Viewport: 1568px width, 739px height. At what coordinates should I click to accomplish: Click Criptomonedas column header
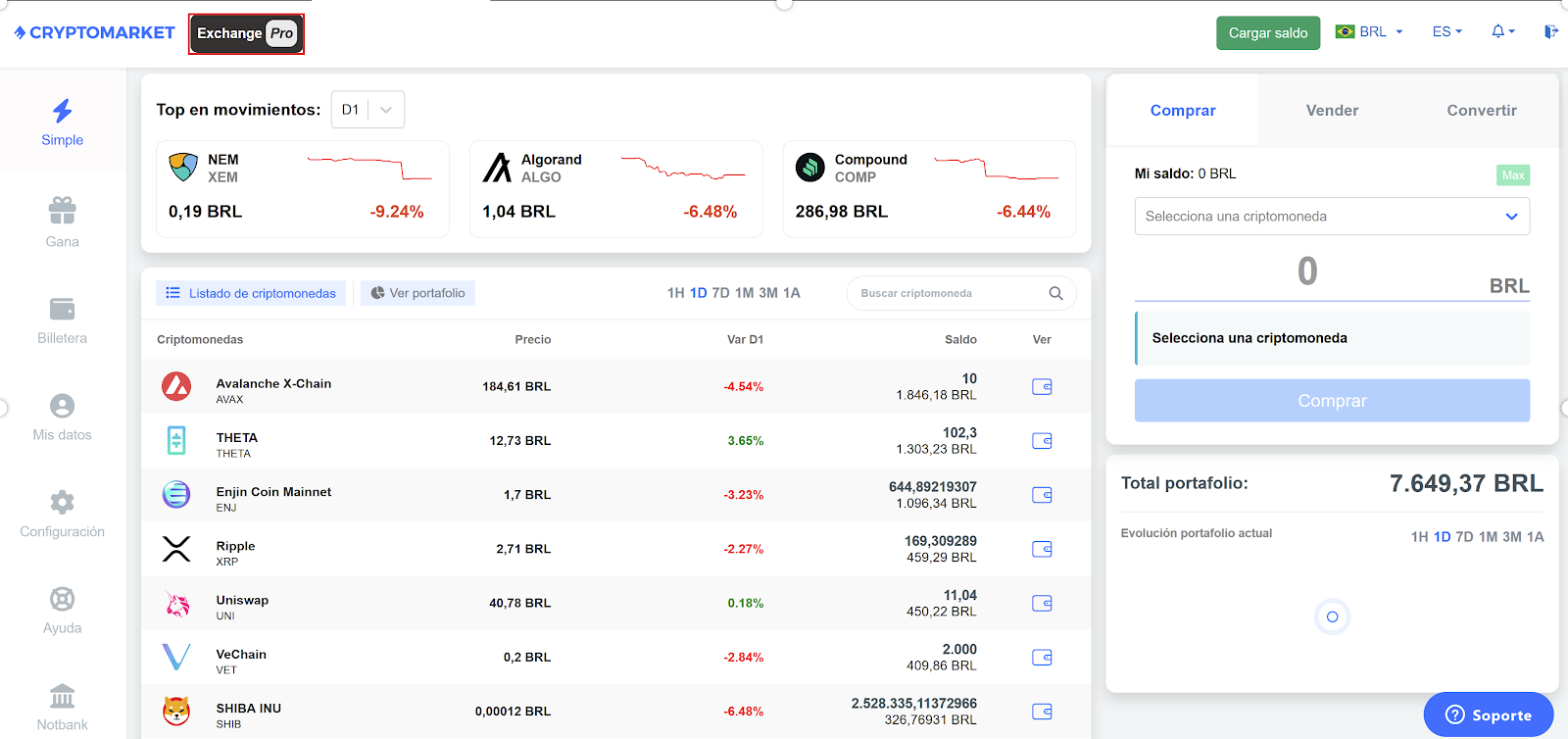[x=200, y=340]
